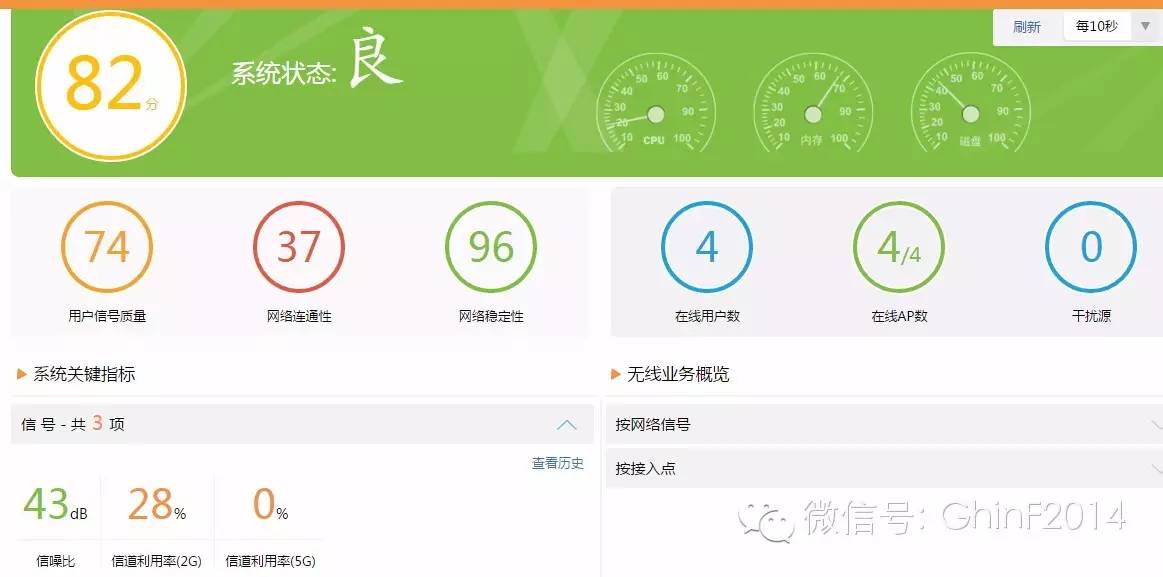Click the 0% 信道利用率(5G) value
The height and width of the screenshot is (577, 1163).
click(270, 505)
